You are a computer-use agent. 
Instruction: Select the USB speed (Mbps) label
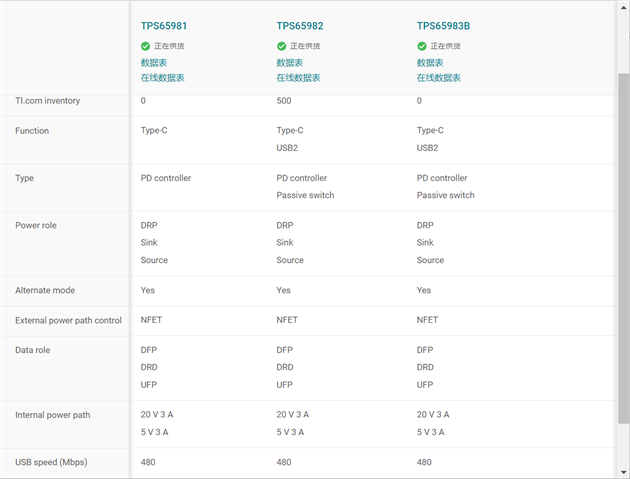[51, 462]
